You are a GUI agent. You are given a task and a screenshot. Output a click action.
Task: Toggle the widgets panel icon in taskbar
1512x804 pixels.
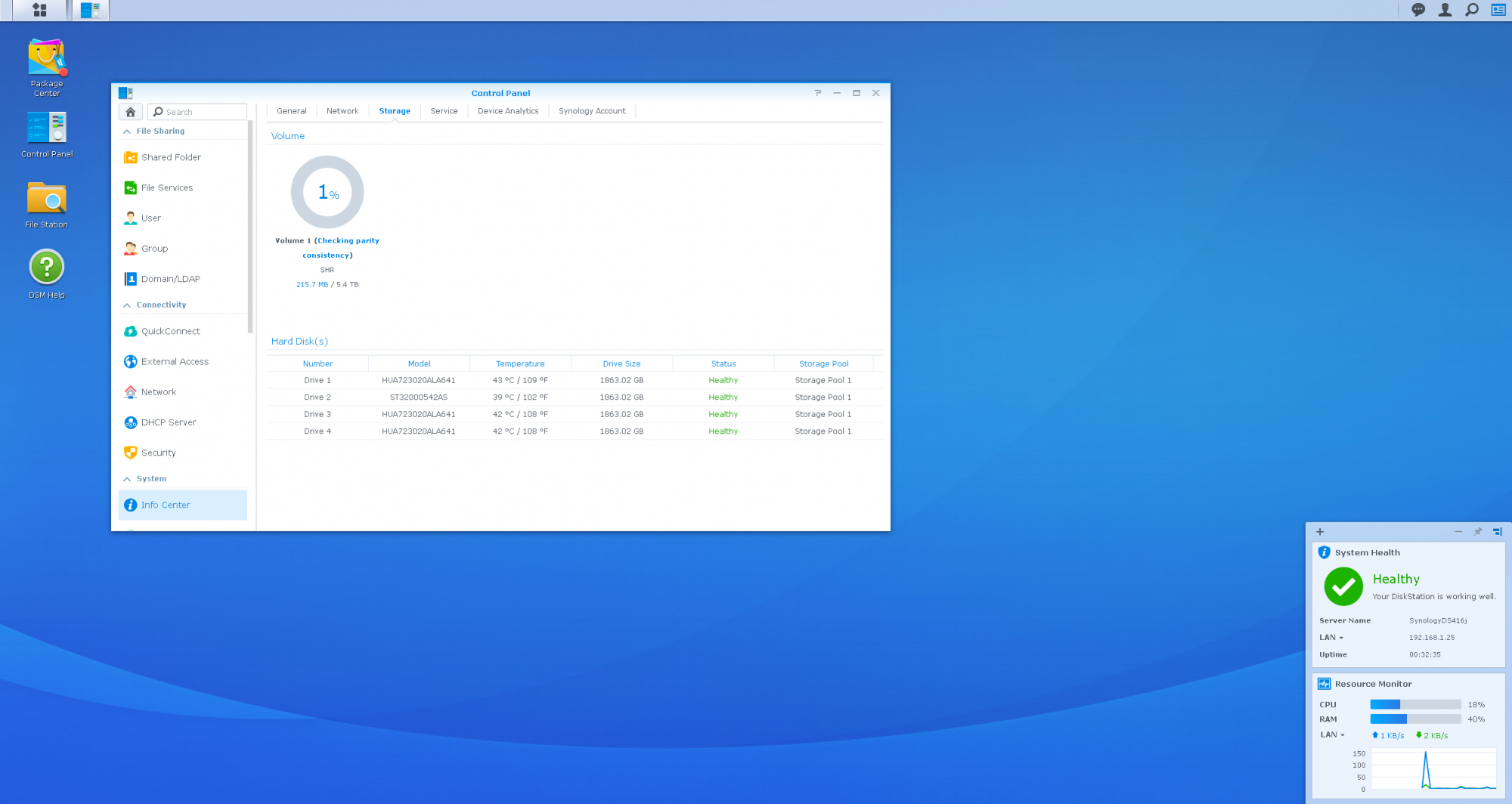pos(1498,10)
